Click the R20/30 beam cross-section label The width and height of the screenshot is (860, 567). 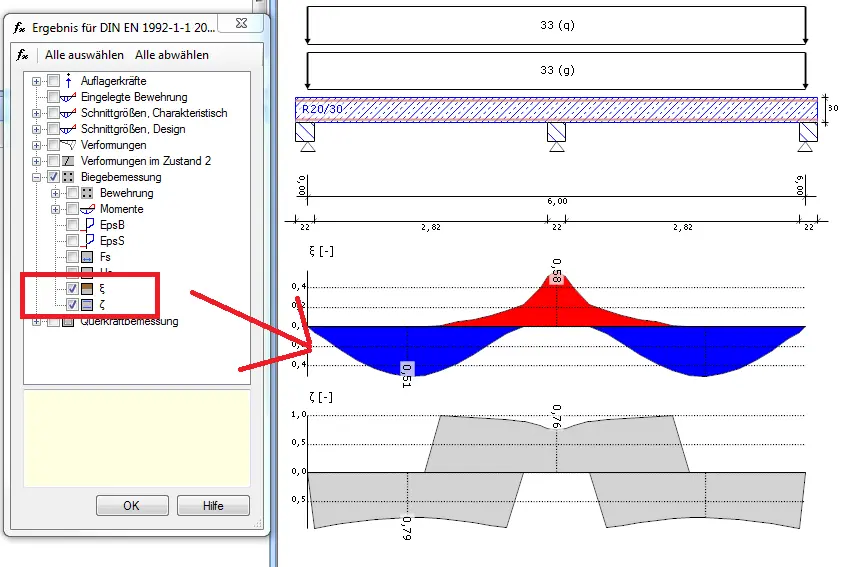322,109
